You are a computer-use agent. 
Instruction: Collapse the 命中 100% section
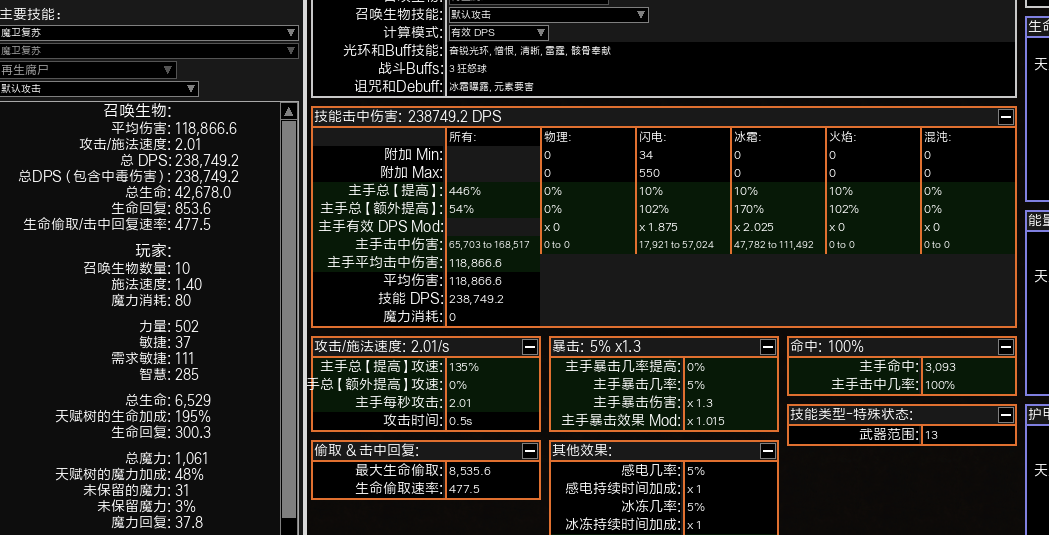click(1006, 347)
